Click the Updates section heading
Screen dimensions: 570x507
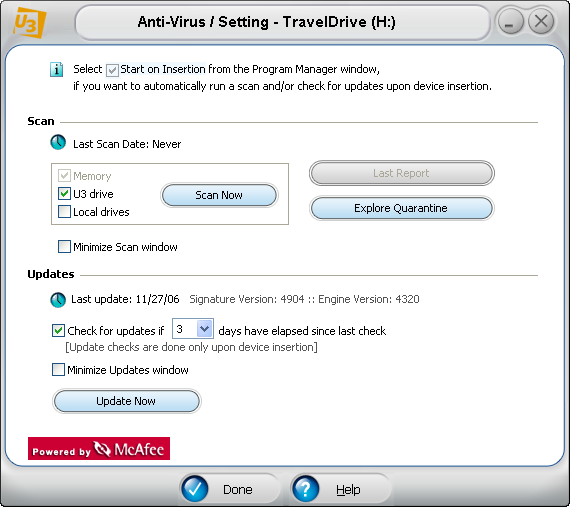[51, 274]
